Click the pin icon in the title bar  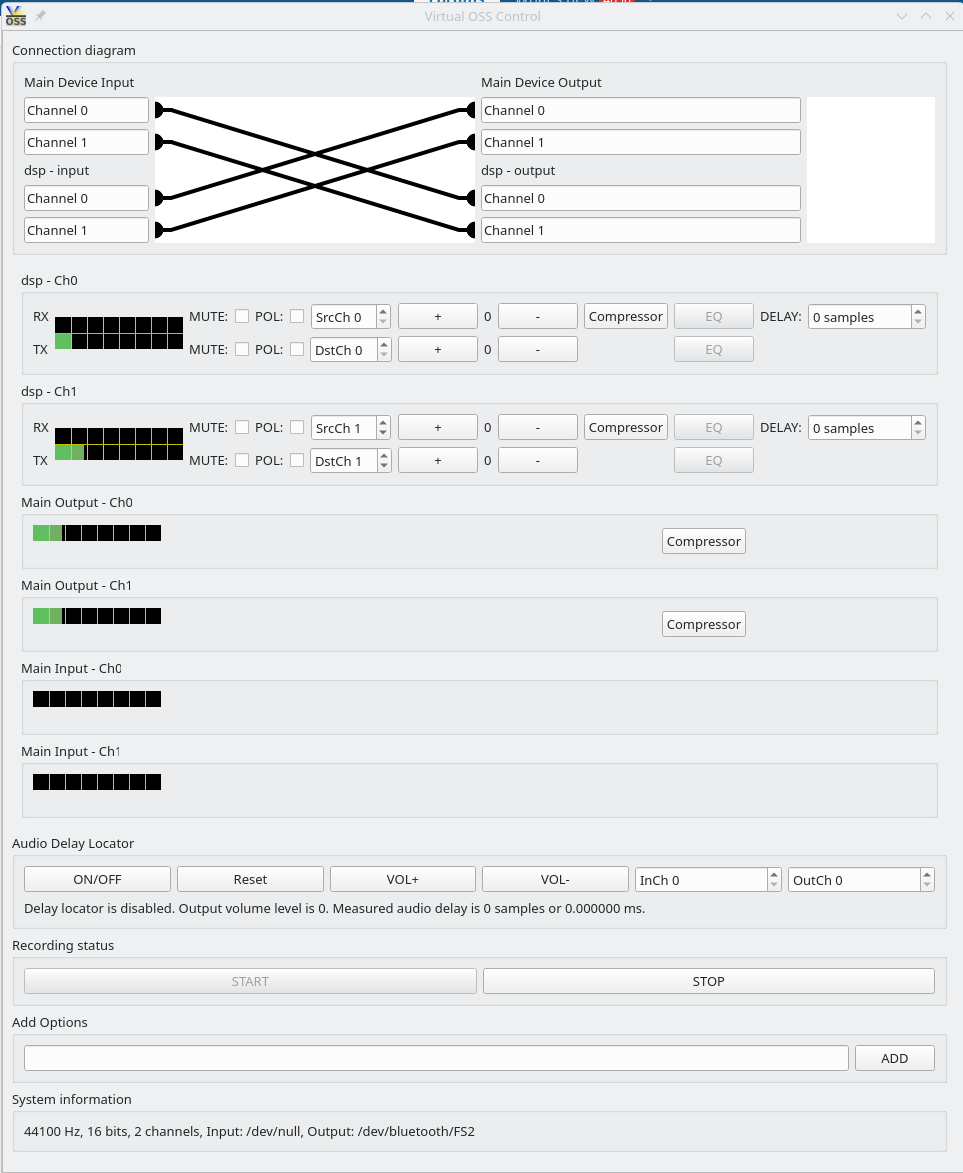coord(38,15)
